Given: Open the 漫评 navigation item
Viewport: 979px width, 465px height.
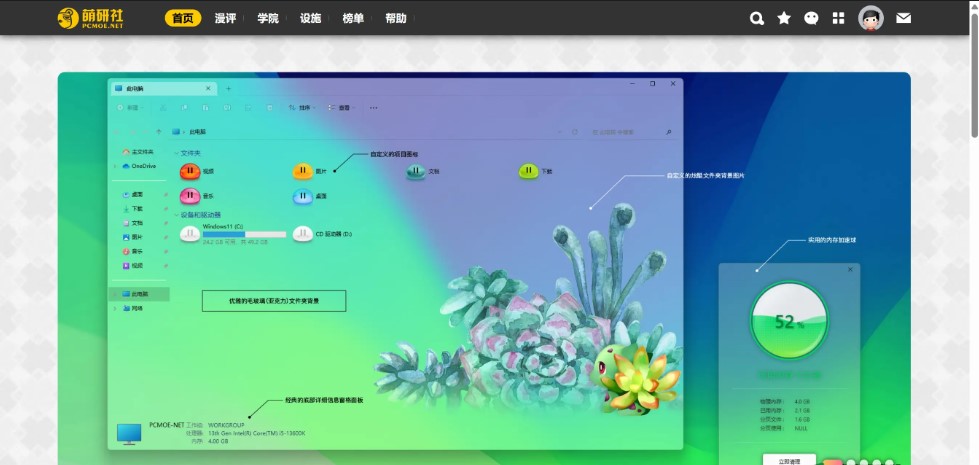Looking at the screenshot, I should pyautogui.click(x=225, y=18).
